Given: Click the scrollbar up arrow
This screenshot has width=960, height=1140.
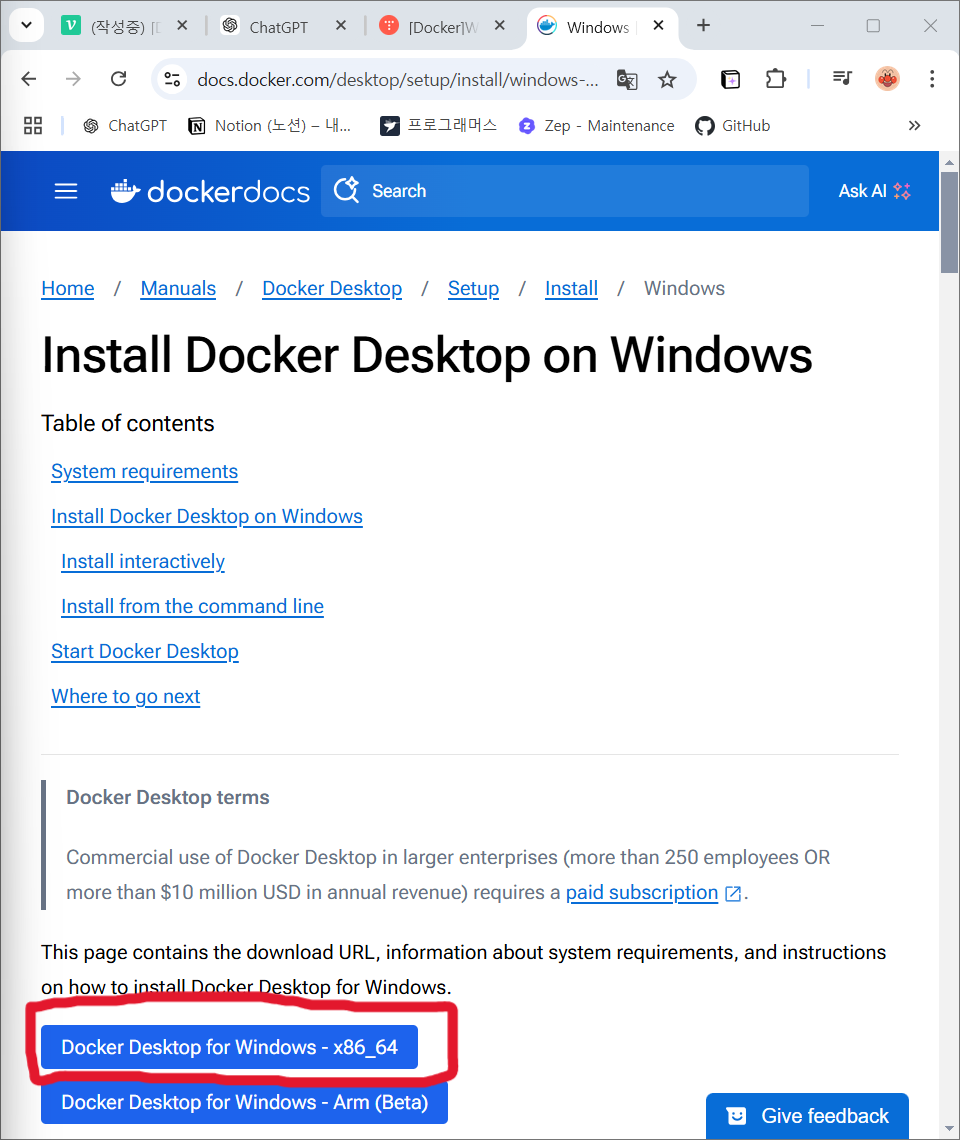Looking at the screenshot, I should (949, 163).
